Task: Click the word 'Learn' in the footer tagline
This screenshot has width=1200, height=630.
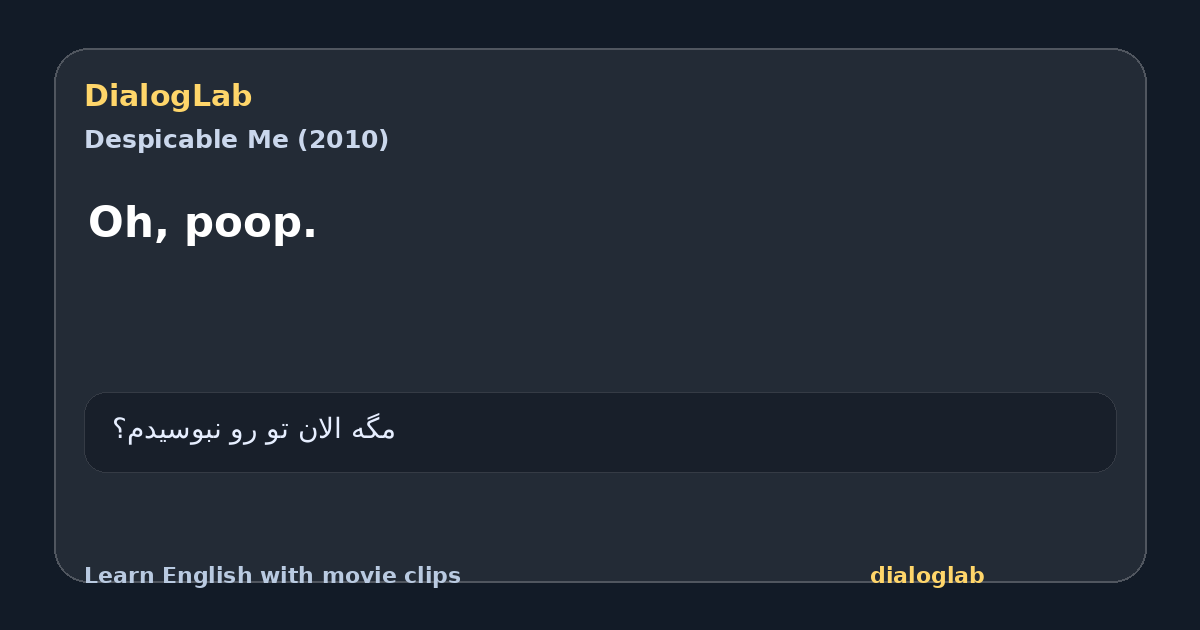Action: (120, 576)
